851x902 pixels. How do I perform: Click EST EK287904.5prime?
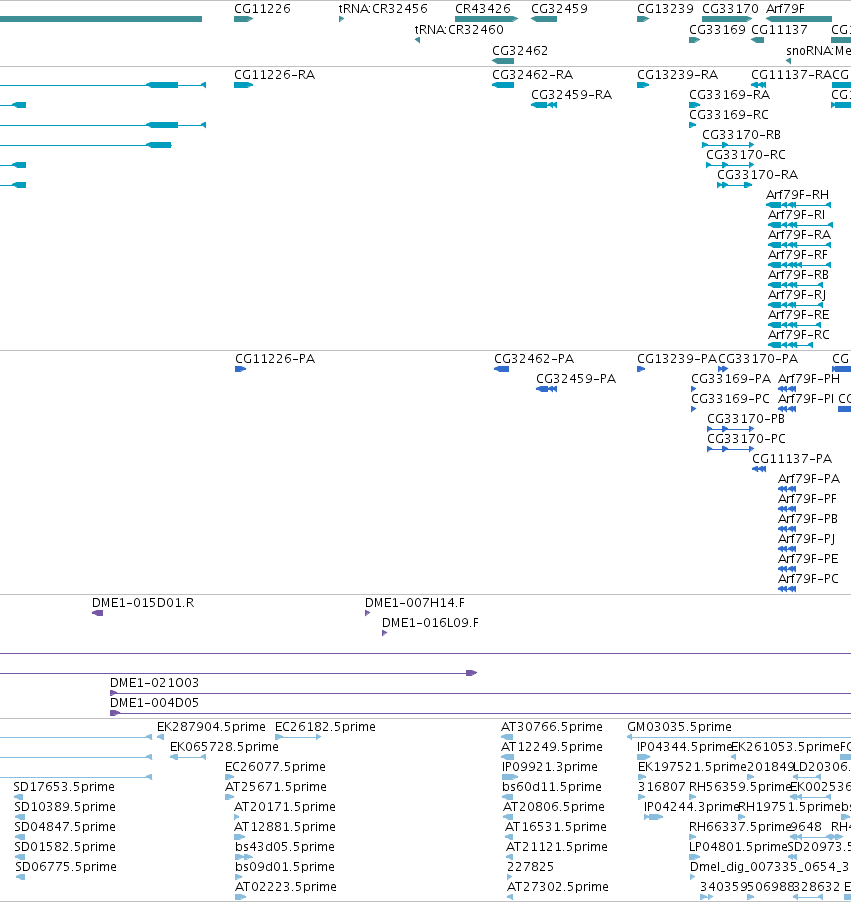pyautogui.click(x=160, y=737)
